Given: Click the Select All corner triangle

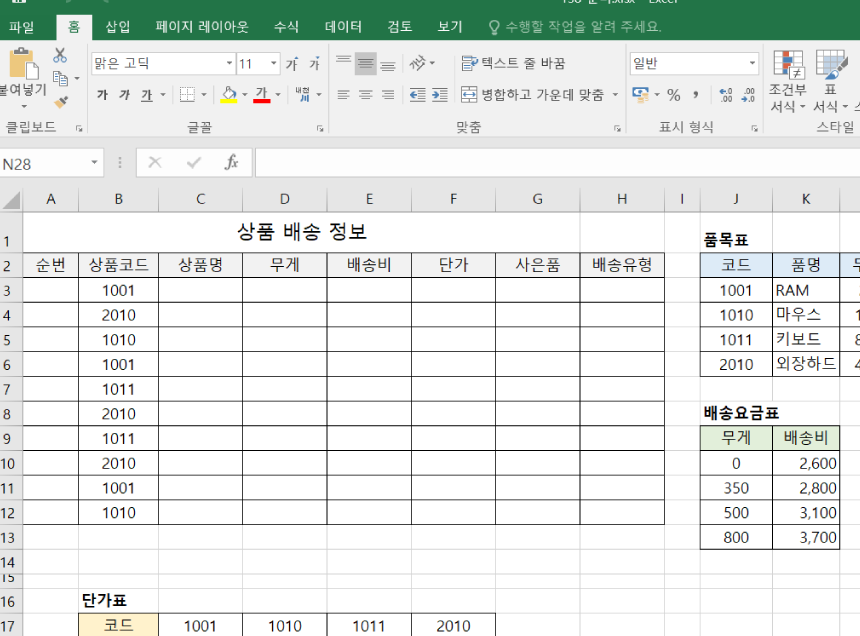Looking at the screenshot, I should 12,200.
